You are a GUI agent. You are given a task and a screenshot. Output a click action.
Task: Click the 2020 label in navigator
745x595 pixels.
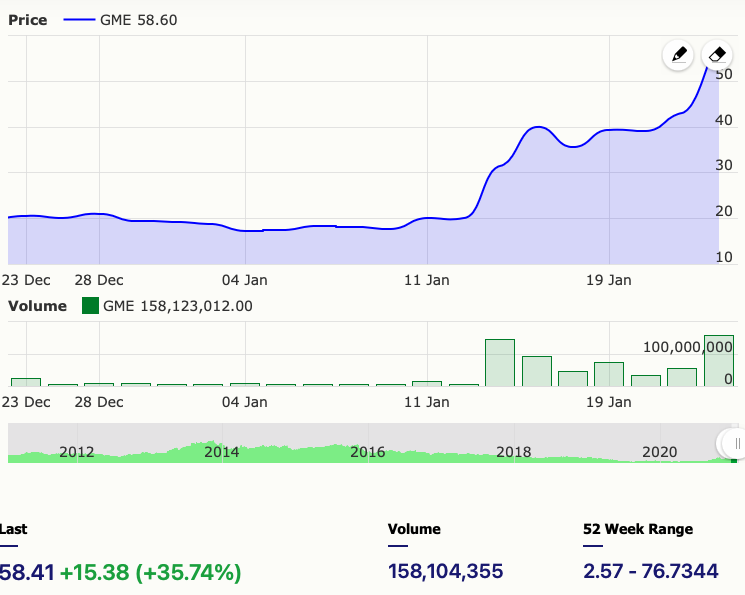point(659,451)
